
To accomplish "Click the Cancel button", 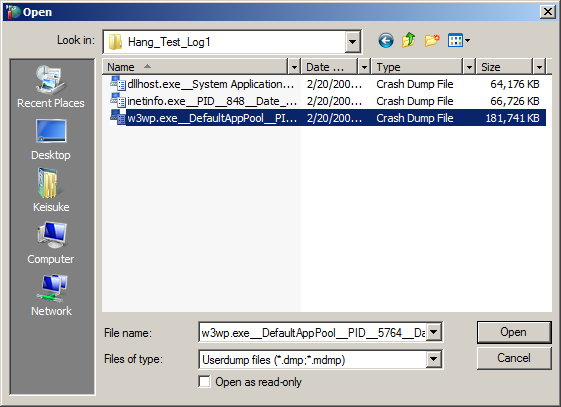I will click(514, 358).
